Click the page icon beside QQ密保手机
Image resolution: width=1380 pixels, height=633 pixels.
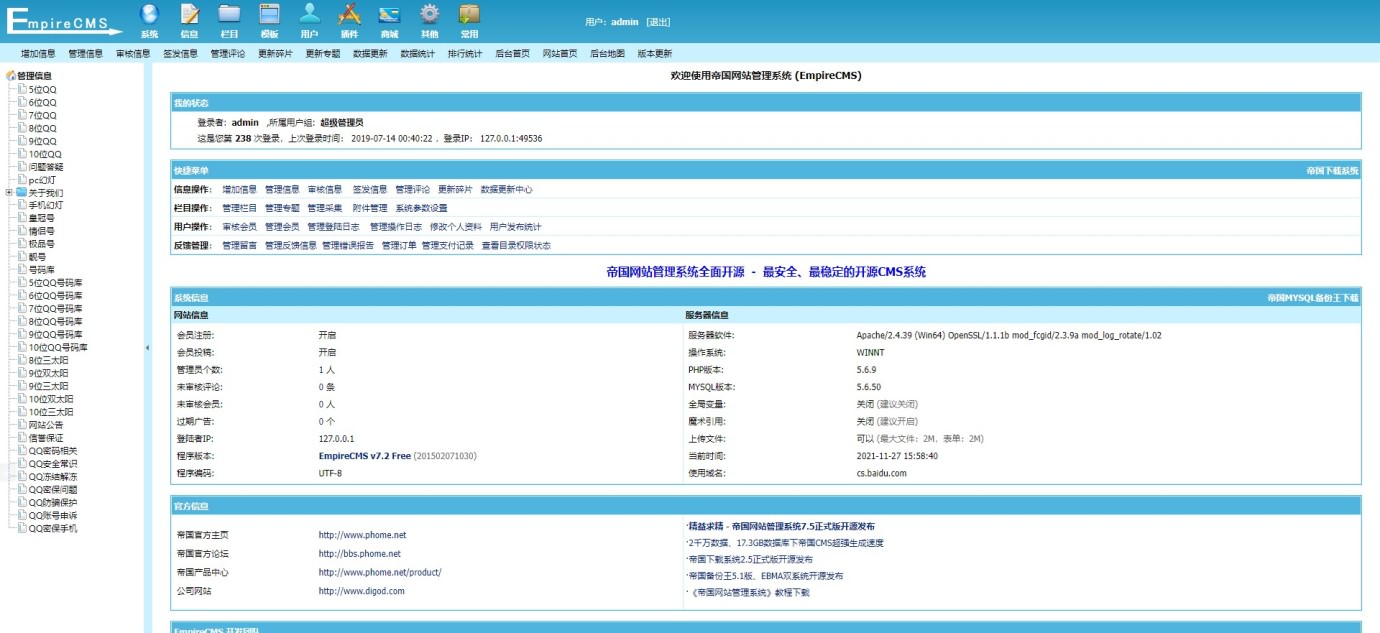pyautogui.click(x=22, y=529)
